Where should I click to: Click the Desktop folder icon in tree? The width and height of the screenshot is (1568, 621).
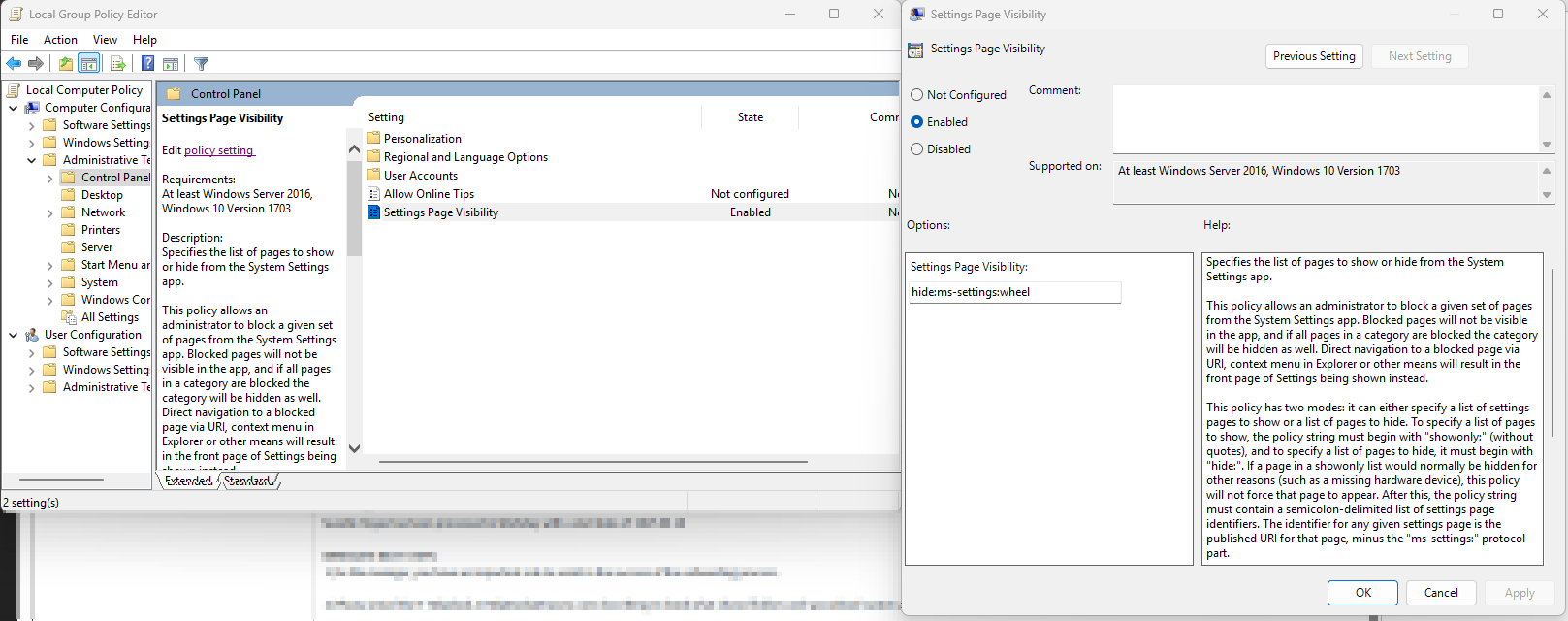(x=68, y=195)
